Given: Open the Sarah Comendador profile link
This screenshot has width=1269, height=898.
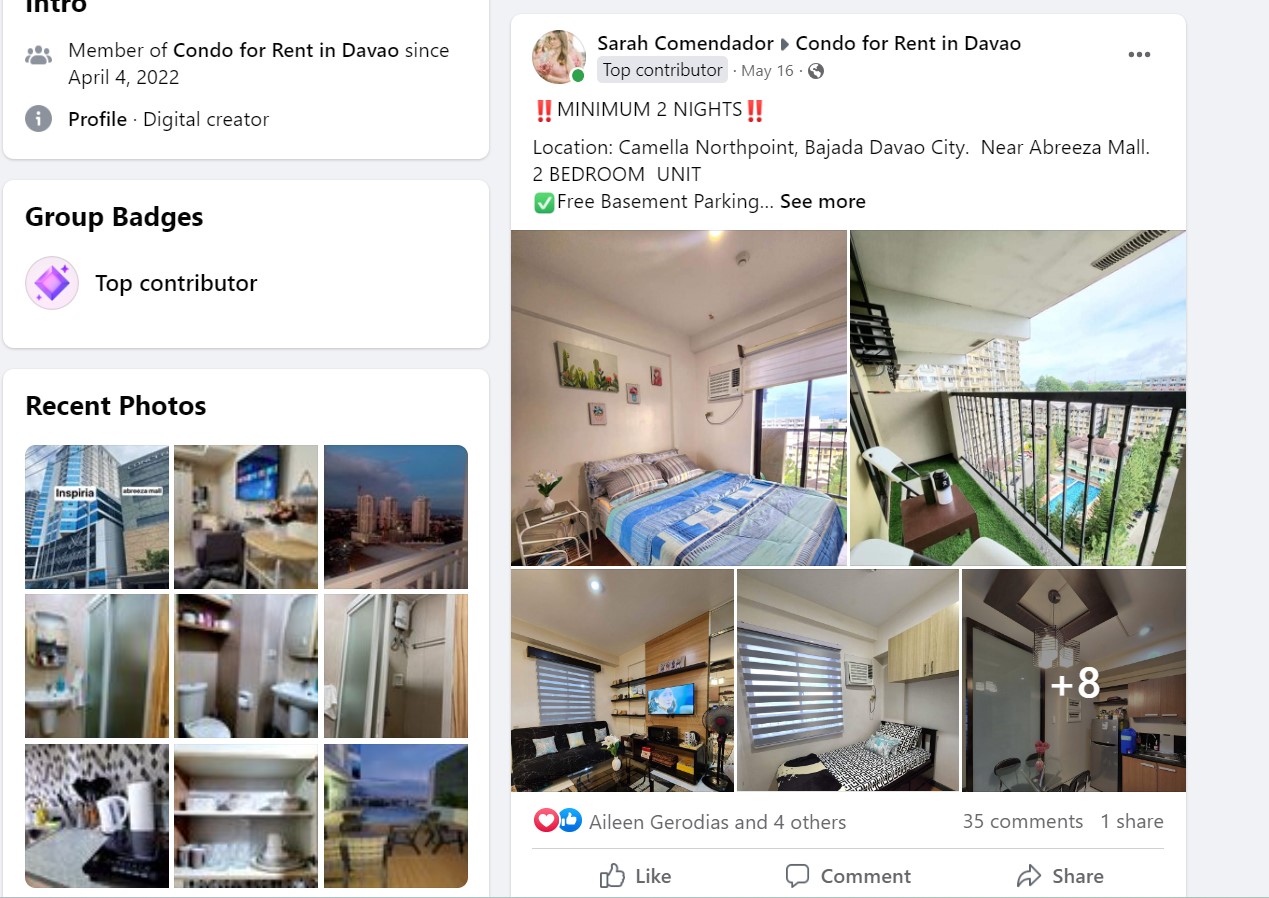Looking at the screenshot, I should (685, 43).
